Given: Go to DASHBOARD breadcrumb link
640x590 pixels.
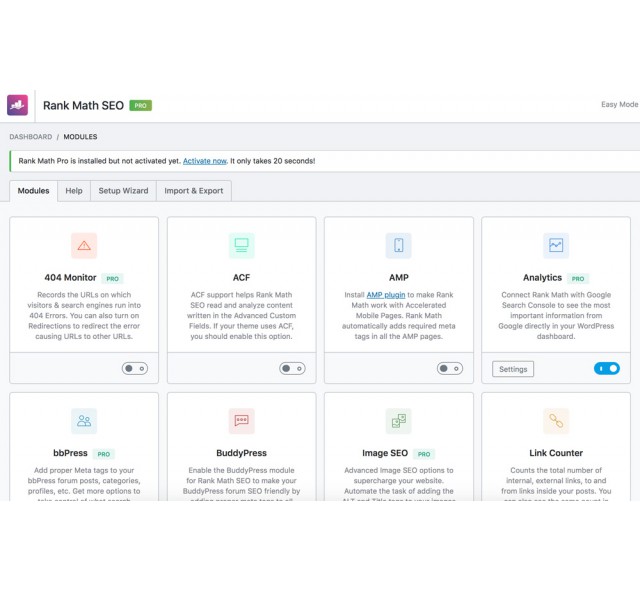Looking at the screenshot, I should [x=31, y=137].
